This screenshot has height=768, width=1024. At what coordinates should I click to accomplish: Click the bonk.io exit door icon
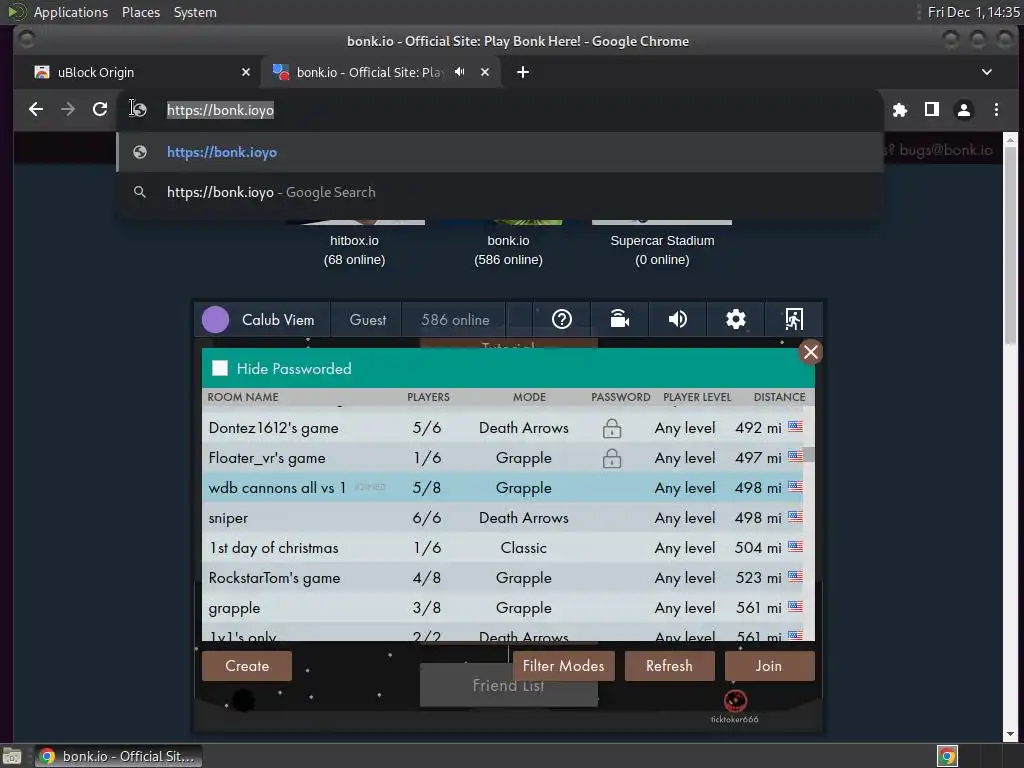tap(793, 319)
